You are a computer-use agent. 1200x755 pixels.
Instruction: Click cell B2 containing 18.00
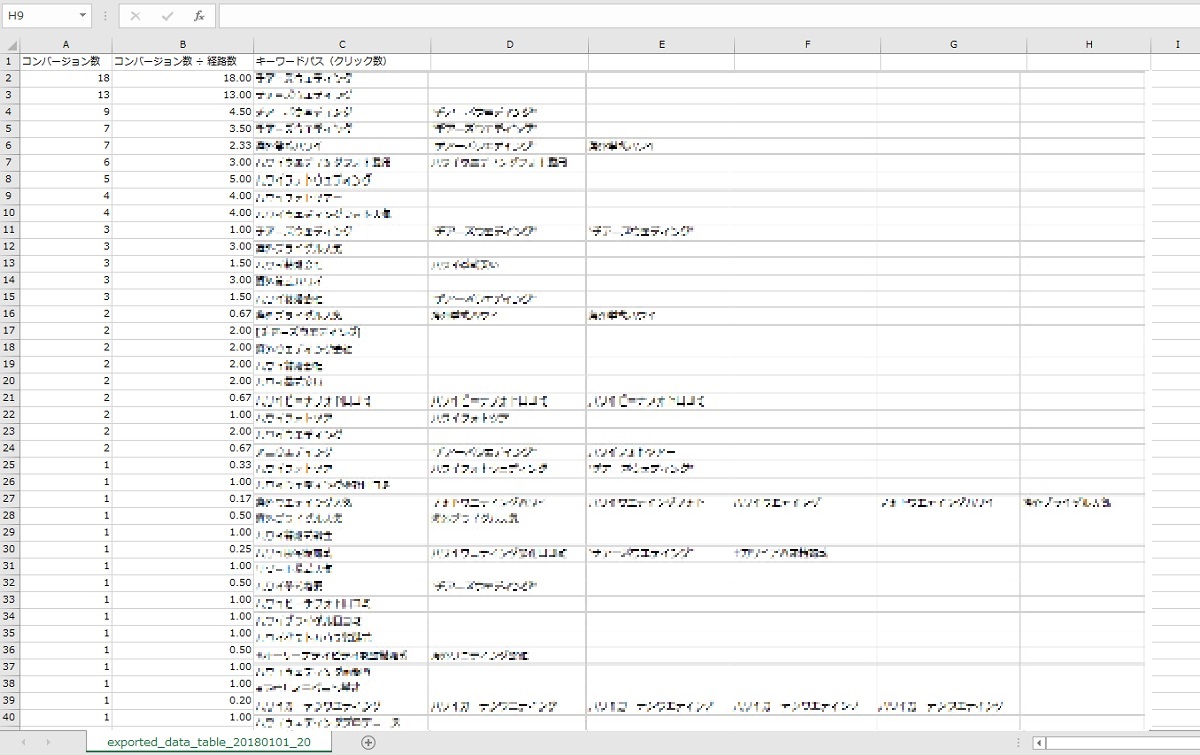[x=182, y=77]
